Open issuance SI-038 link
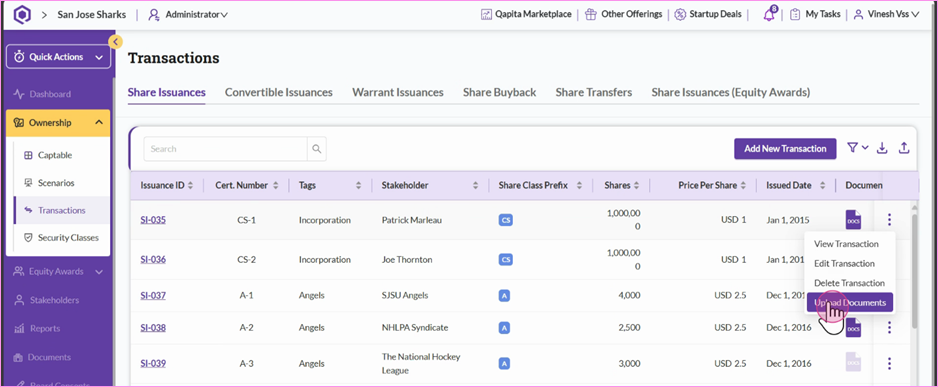938x387 pixels. [x=153, y=327]
